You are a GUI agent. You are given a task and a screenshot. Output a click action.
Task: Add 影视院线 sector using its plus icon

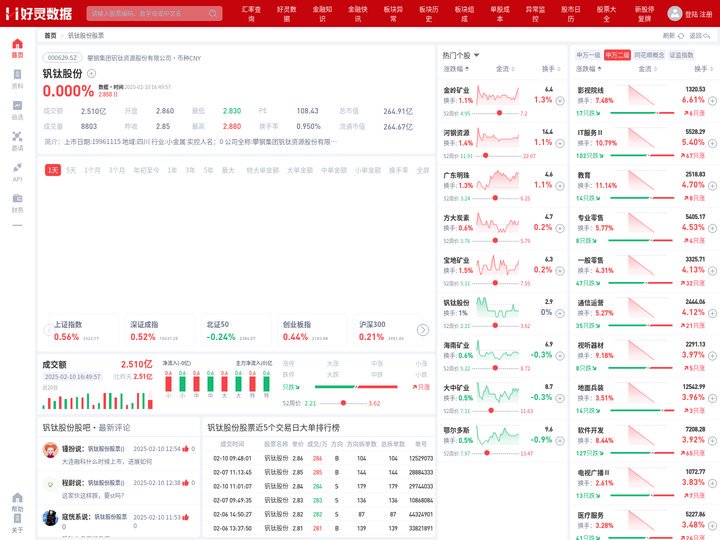(x=712, y=101)
